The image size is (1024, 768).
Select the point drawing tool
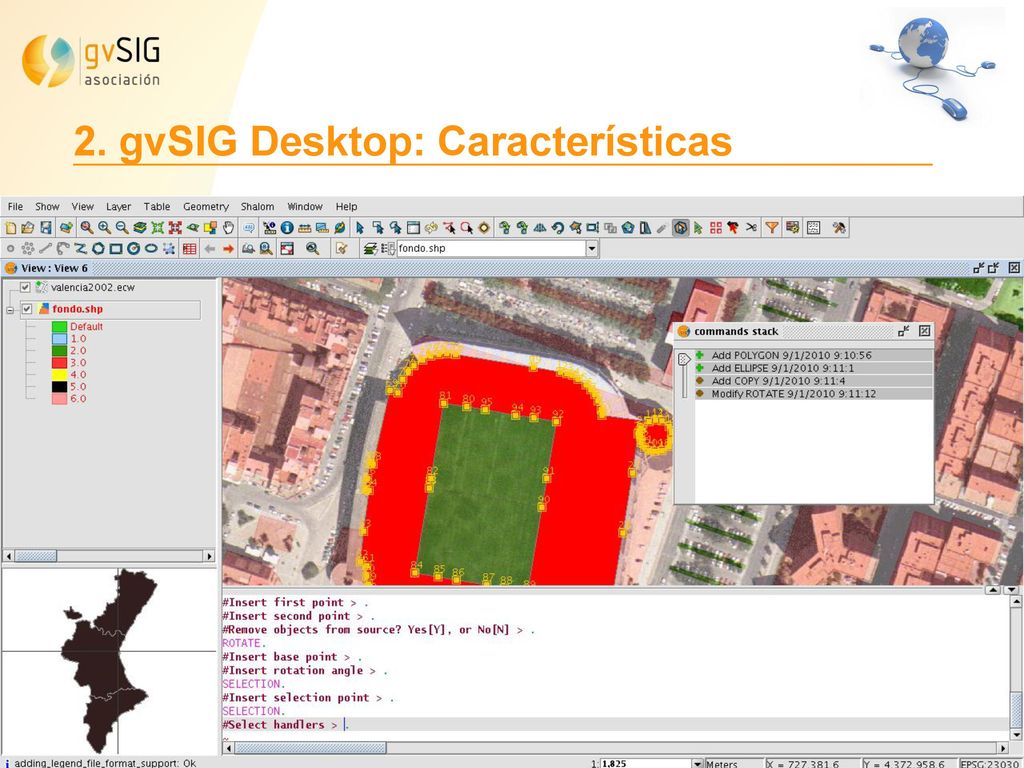[x=10, y=248]
